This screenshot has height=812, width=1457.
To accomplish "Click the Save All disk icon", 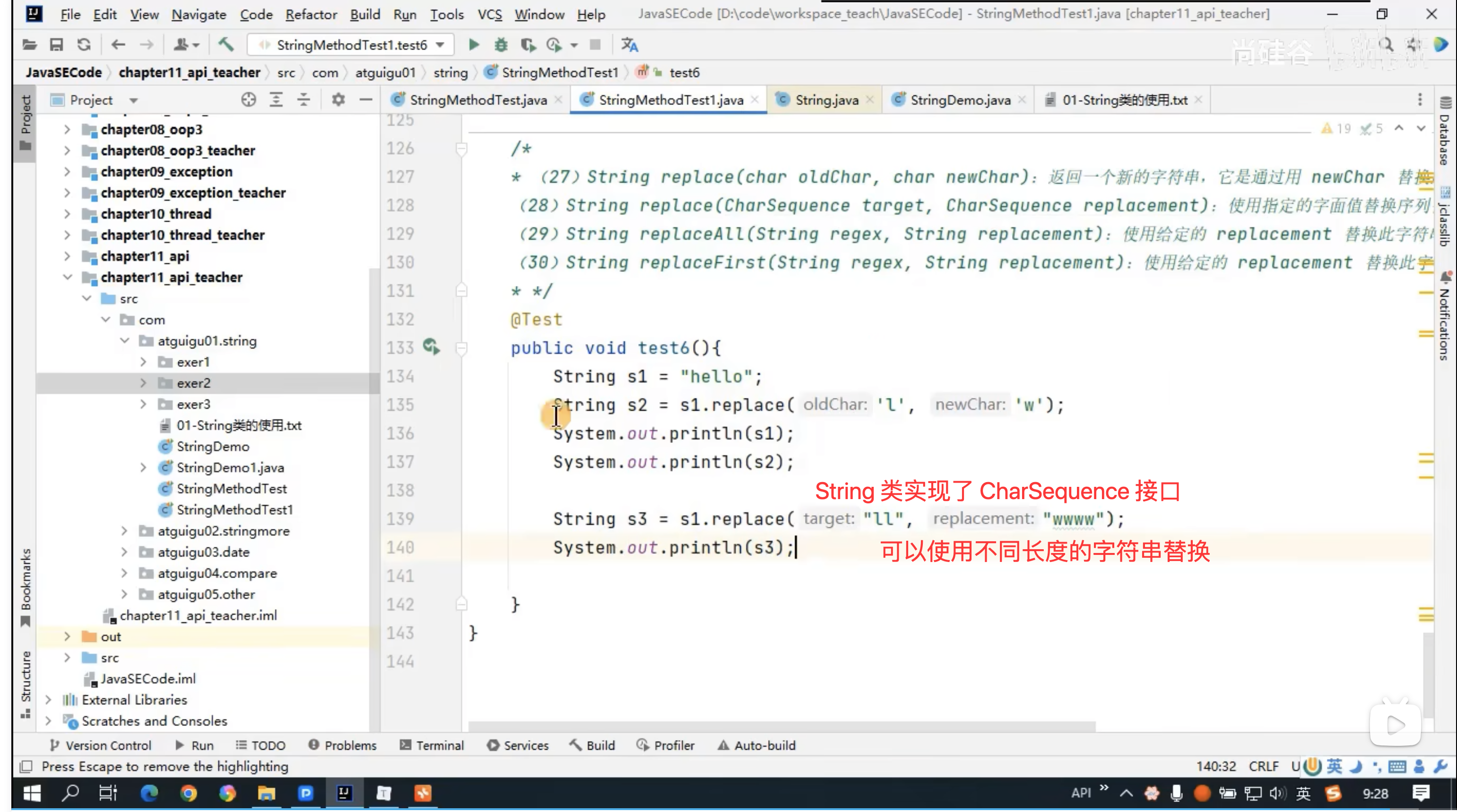I will point(56,45).
